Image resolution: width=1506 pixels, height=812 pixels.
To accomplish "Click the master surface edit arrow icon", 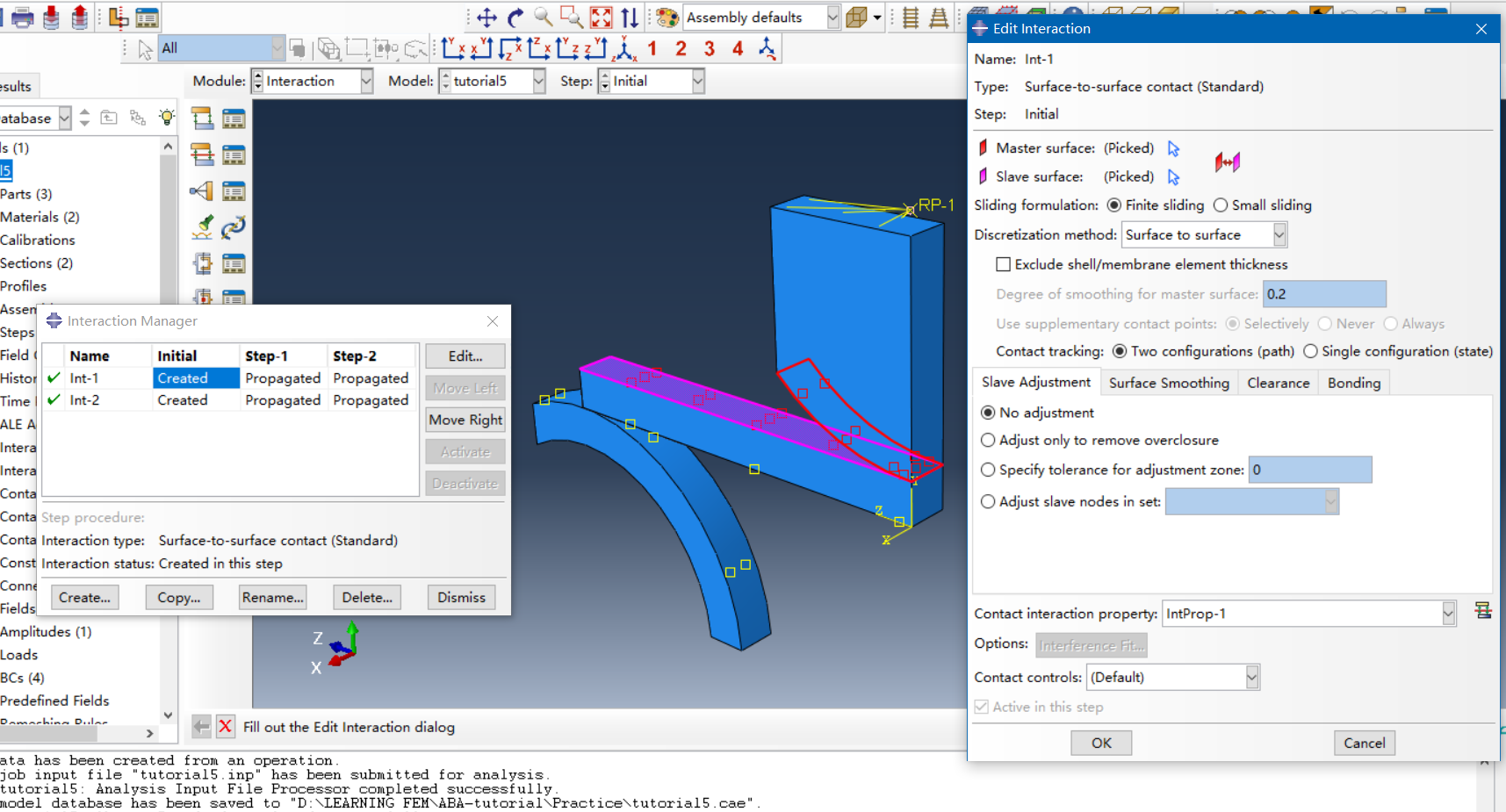I will point(1174,147).
